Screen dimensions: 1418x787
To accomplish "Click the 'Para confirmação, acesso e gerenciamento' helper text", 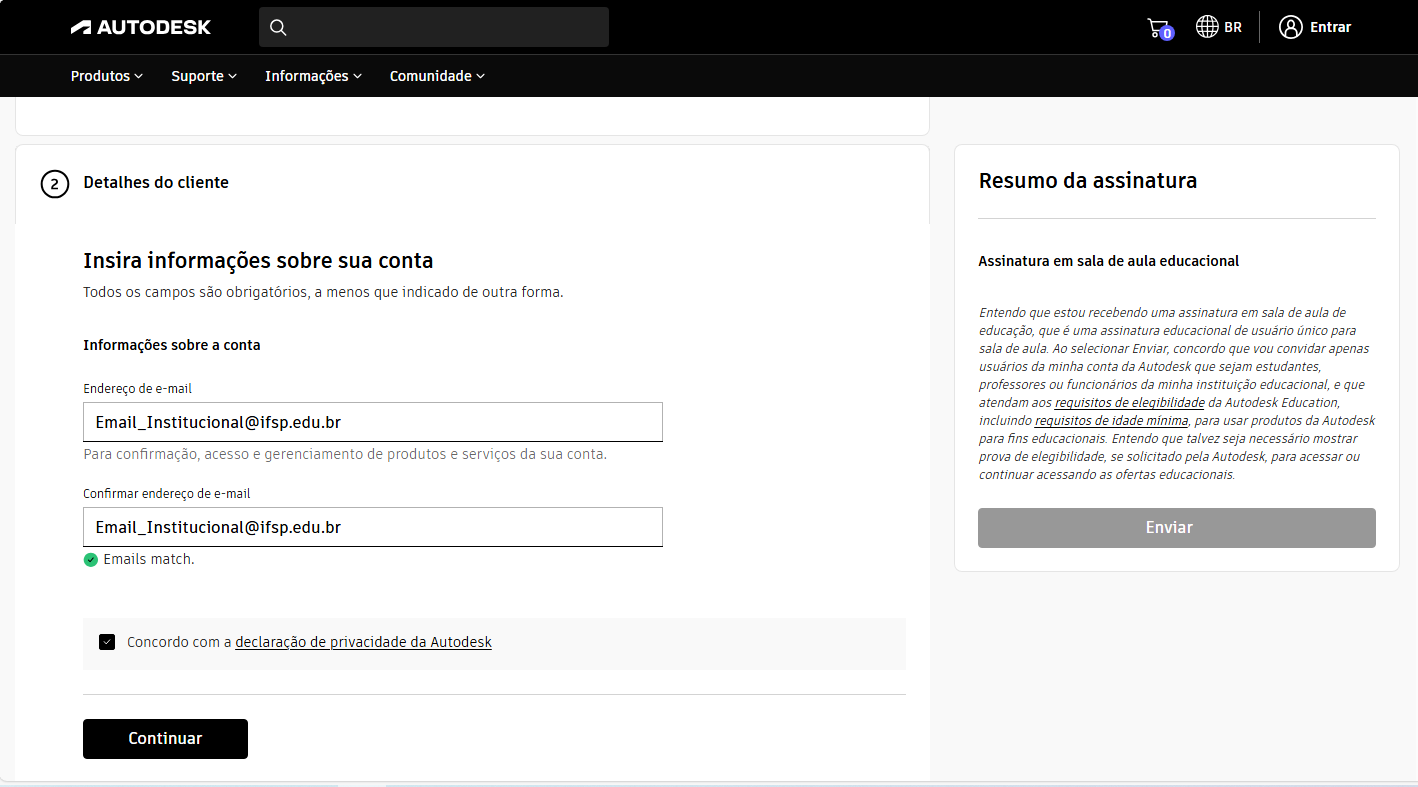I will click(x=345, y=454).
